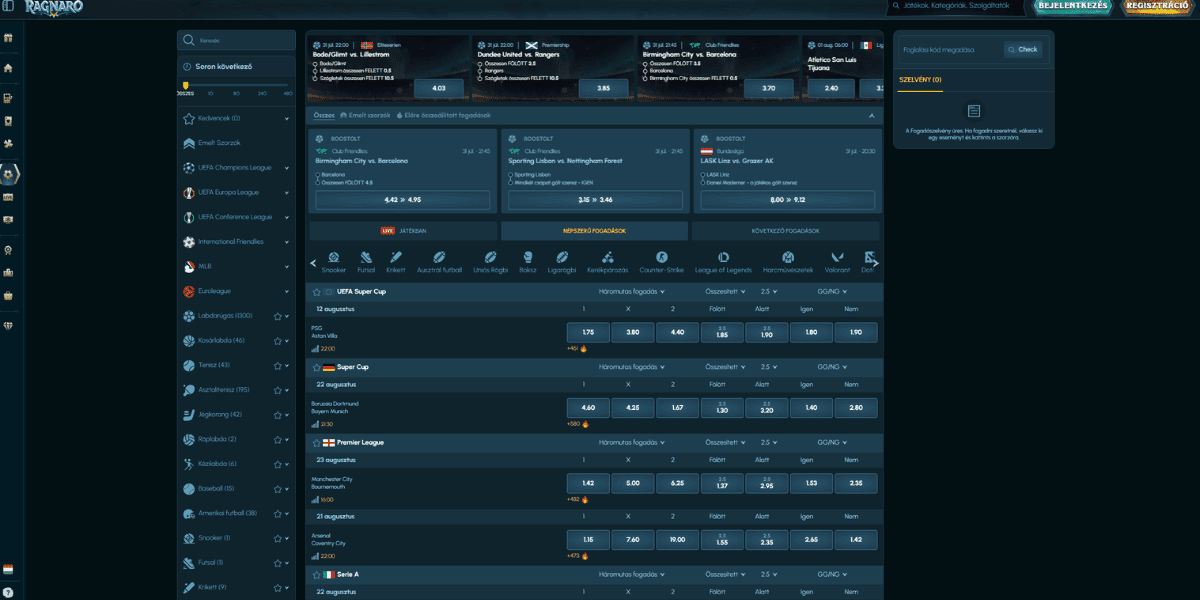This screenshot has height=600, width=1200.
Task: Click the Hungarian flag language icon
Action: point(8,568)
